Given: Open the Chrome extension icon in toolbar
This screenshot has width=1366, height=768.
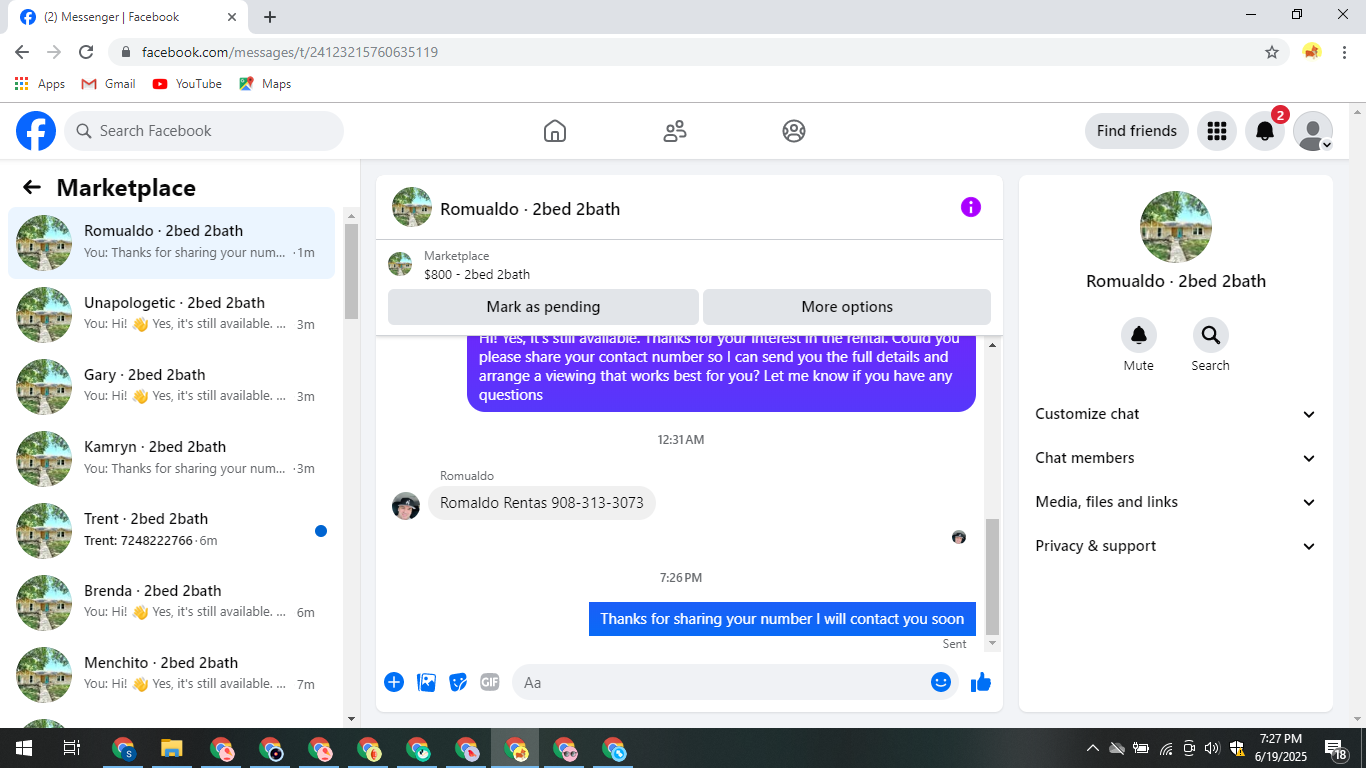Looking at the screenshot, I should [x=1312, y=52].
